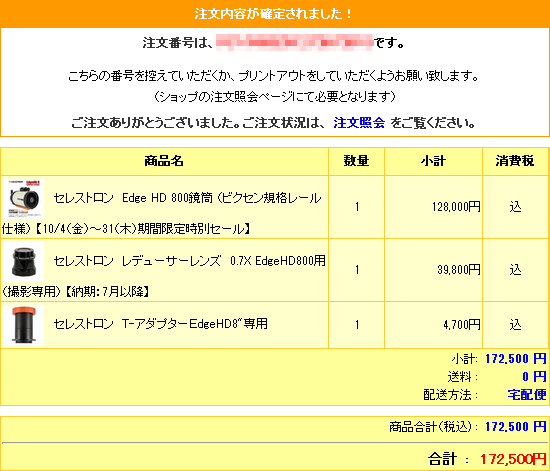Click the 商品合計(税込) 172,500 円 value
Image resolution: width=550 pixels, height=471 pixels.
point(516,426)
